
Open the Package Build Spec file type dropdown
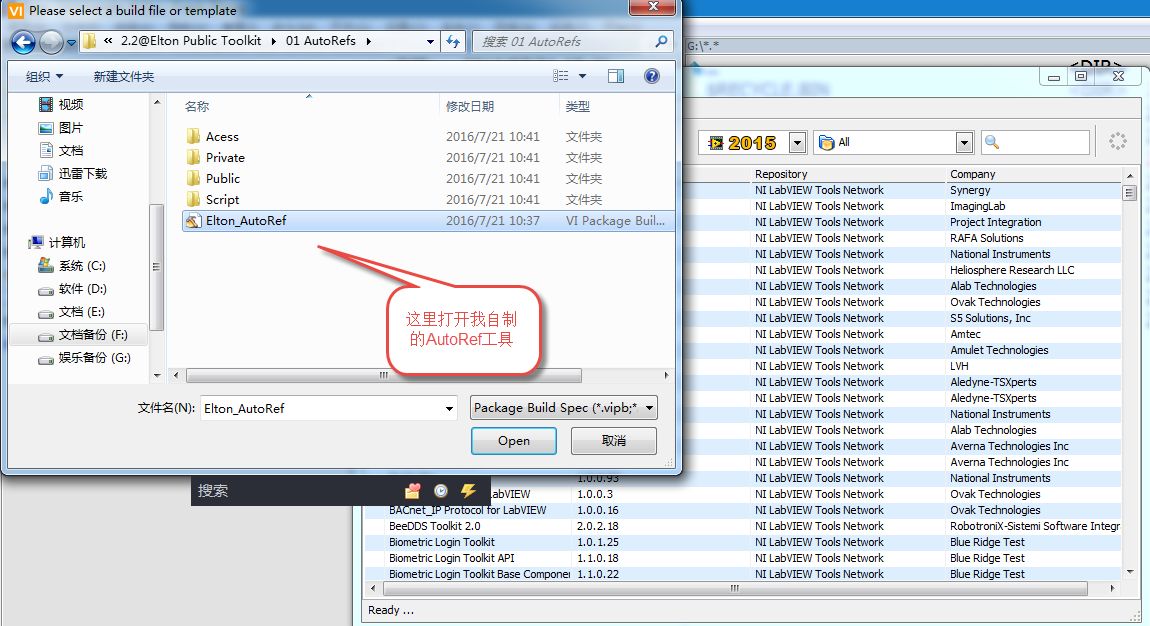[563, 408]
